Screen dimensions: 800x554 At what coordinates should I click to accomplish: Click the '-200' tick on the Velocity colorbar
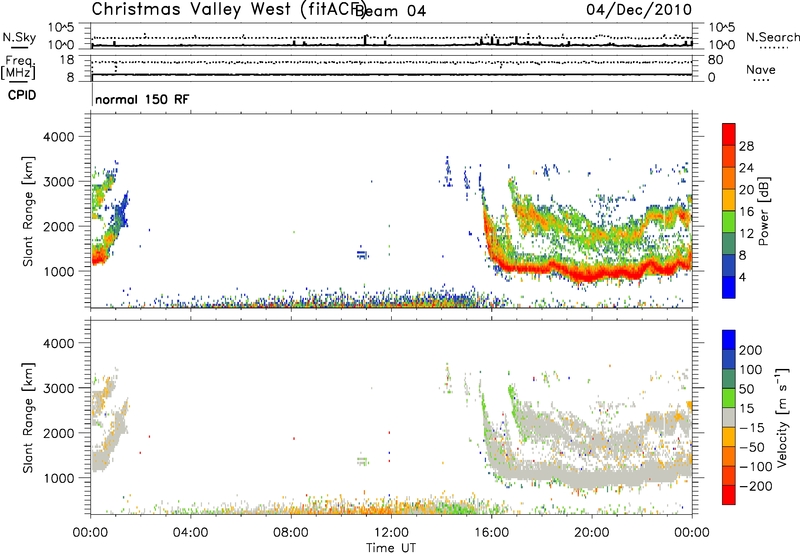tap(755, 486)
